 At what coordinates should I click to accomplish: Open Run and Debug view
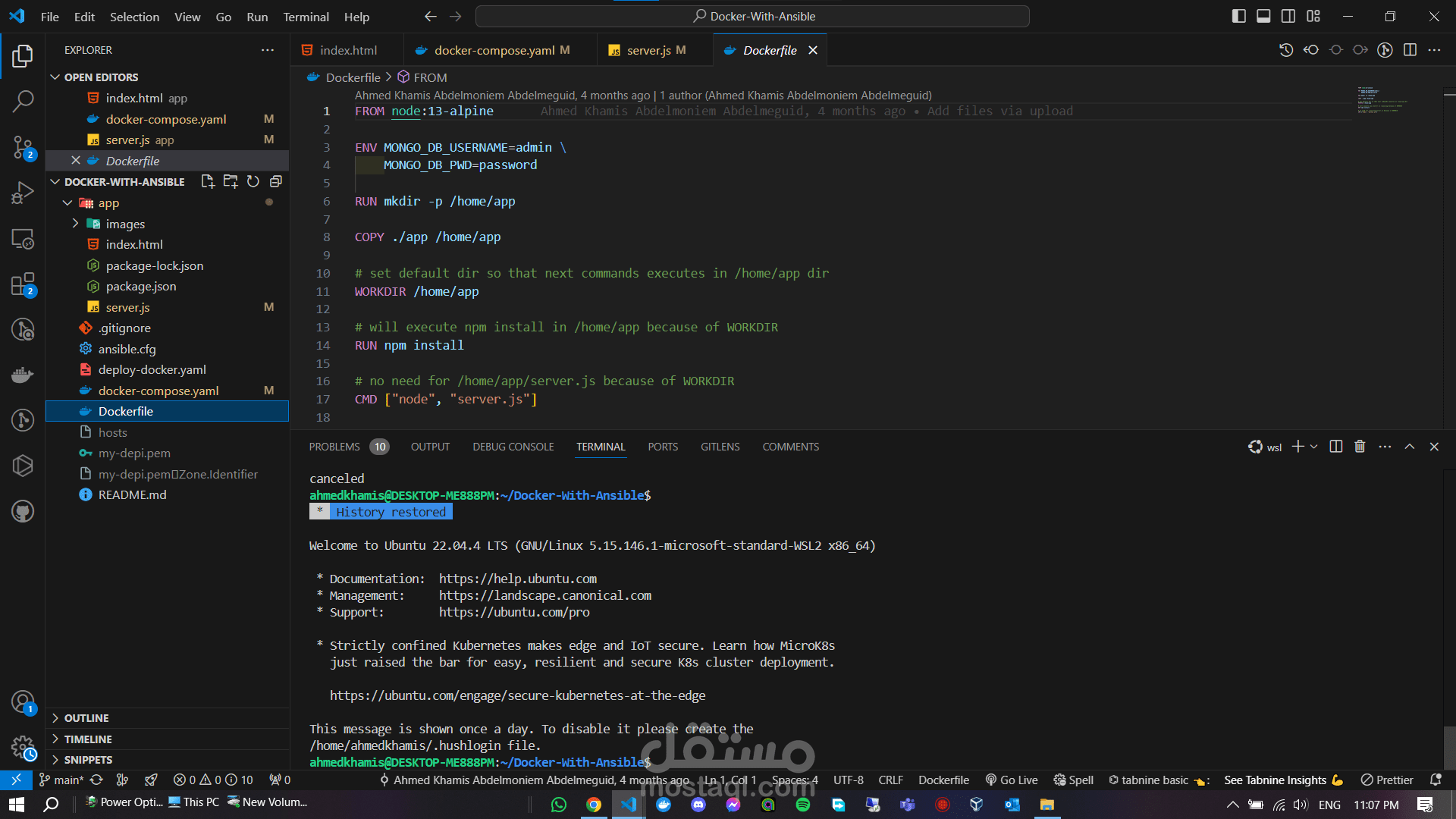pos(23,193)
